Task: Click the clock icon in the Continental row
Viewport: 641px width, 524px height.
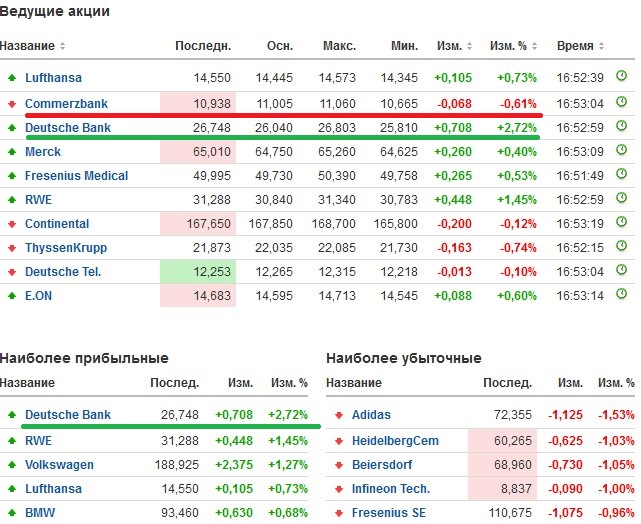Action: [x=621, y=223]
